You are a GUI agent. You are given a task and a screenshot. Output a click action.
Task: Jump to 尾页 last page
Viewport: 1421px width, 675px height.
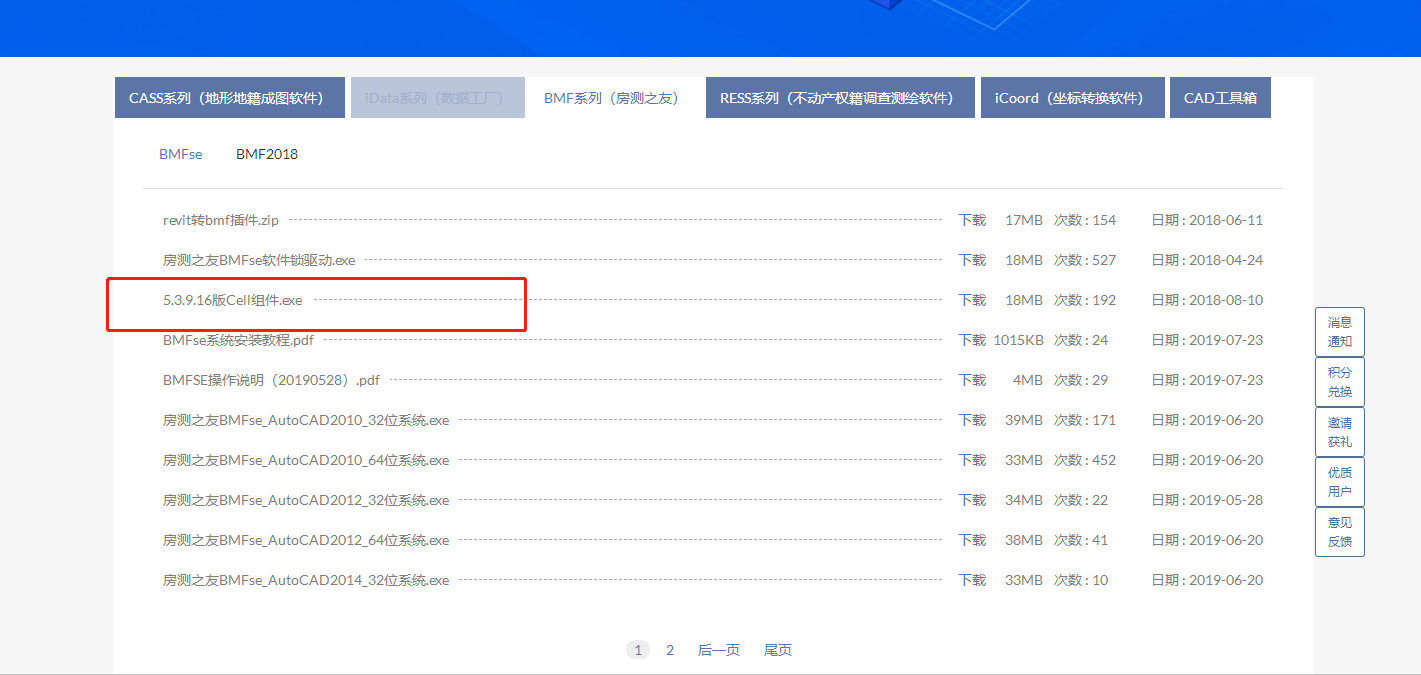click(x=778, y=650)
